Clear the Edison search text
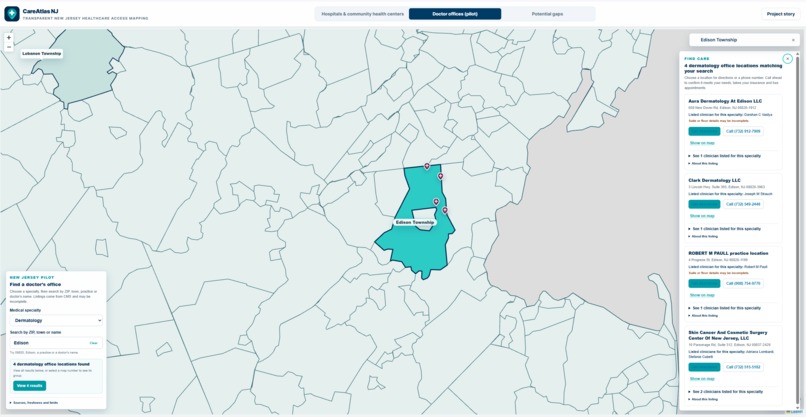 (94, 343)
